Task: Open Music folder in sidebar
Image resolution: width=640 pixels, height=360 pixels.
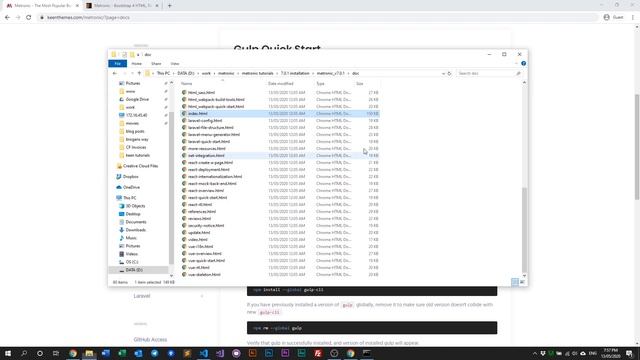Action: click(131, 238)
